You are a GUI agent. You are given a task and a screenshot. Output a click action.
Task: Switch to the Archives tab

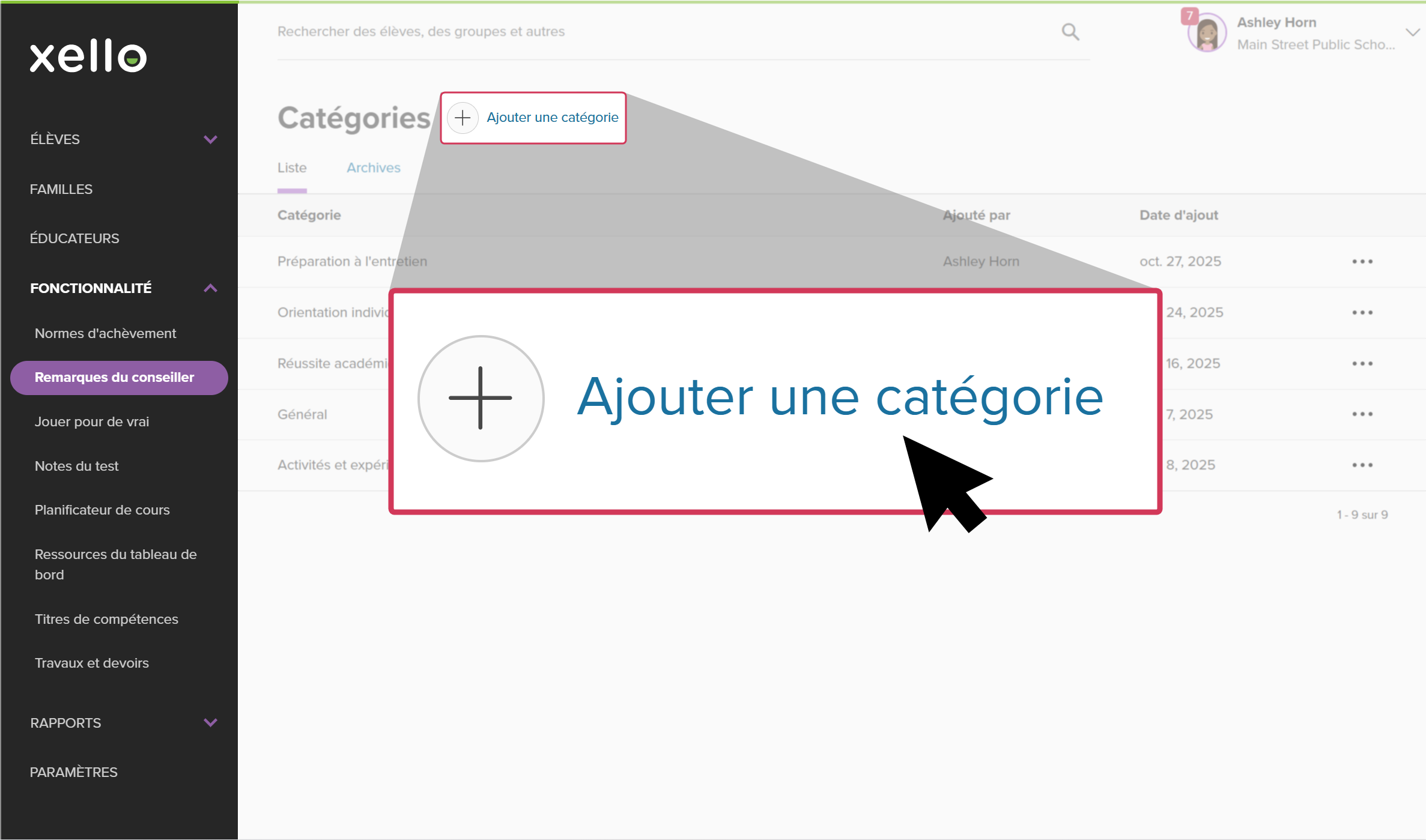click(x=373, y=168)
